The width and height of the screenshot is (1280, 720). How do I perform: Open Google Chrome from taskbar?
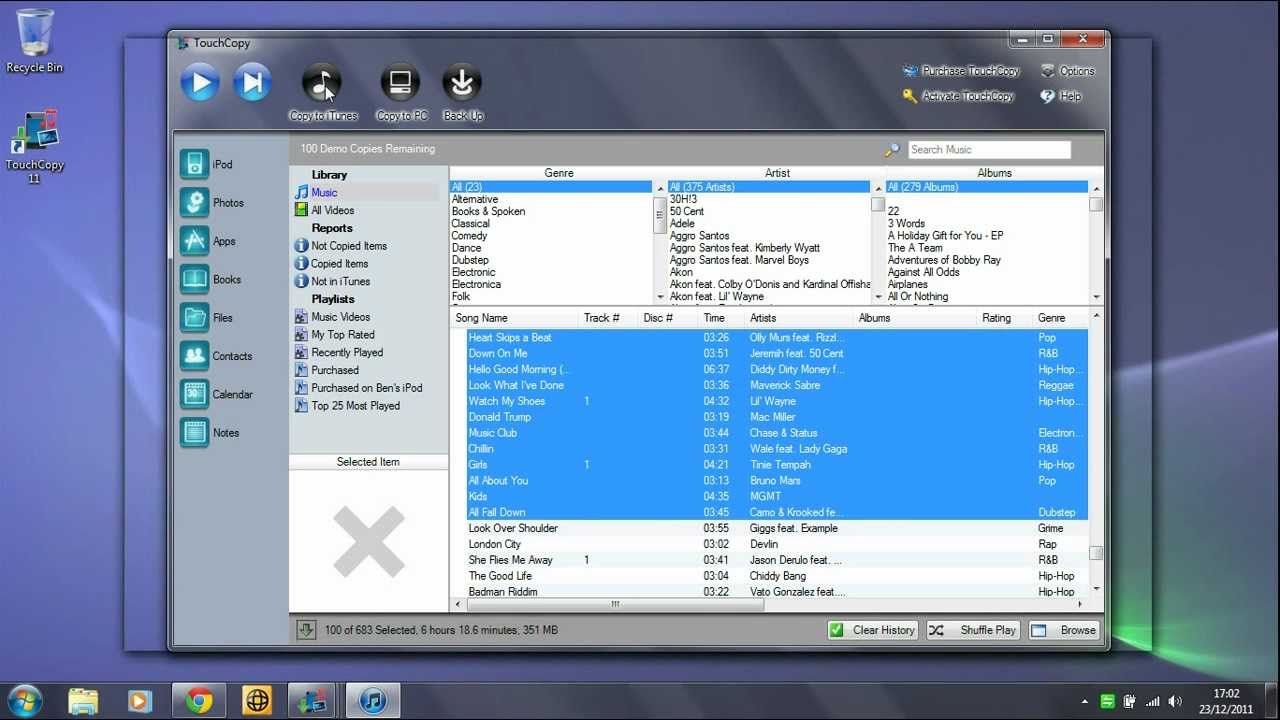click(x=198, y=700)
